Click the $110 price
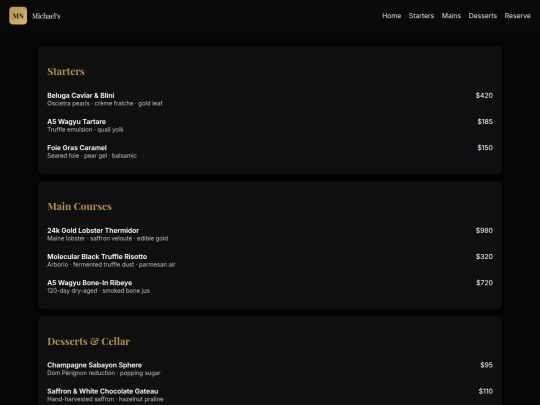 (x=486, y=391)
